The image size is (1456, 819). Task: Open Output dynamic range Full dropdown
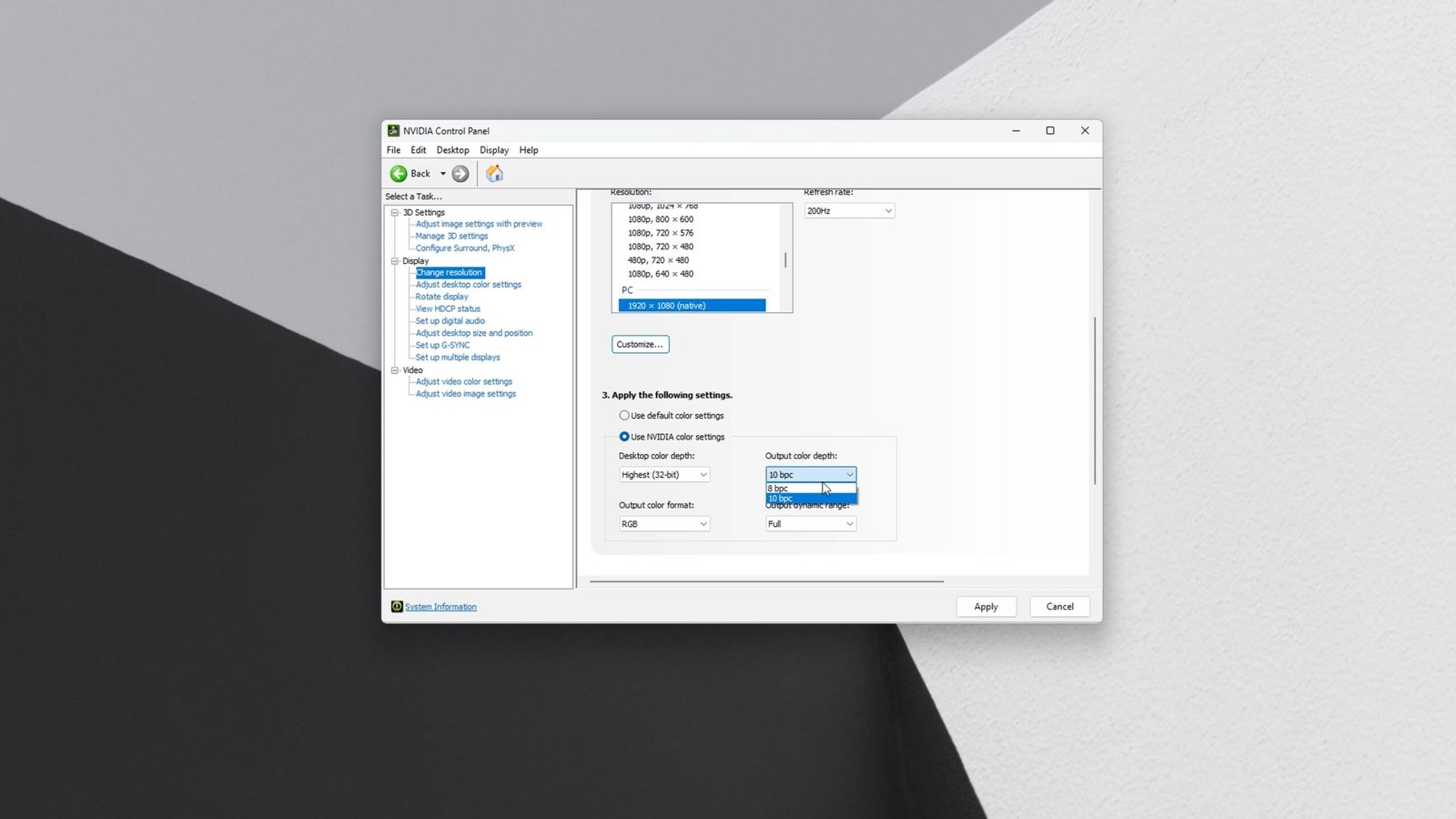pos(811,524)
